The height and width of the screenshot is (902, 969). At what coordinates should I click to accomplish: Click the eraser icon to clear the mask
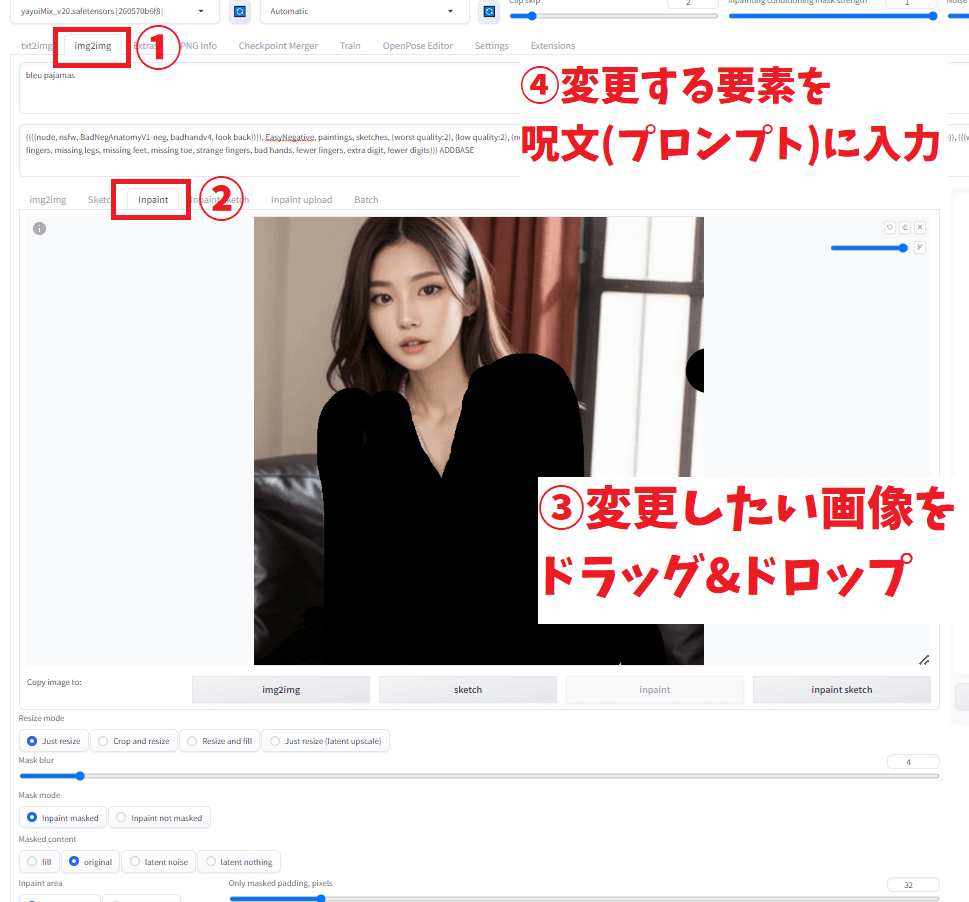[x=905, y=228]
